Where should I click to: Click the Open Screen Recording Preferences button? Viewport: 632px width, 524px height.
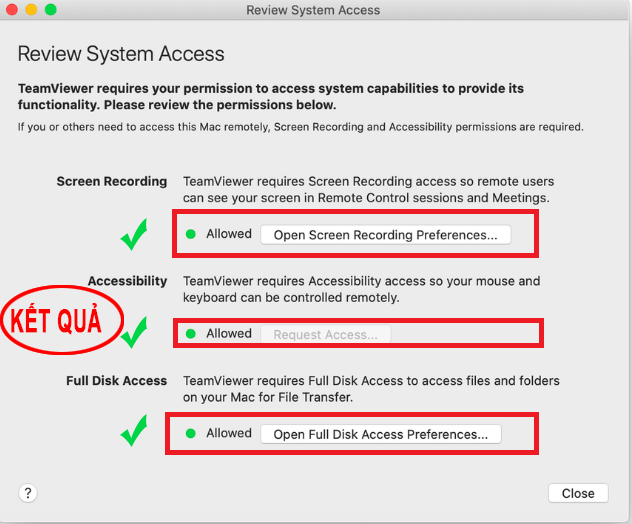[x=385, y=235]
